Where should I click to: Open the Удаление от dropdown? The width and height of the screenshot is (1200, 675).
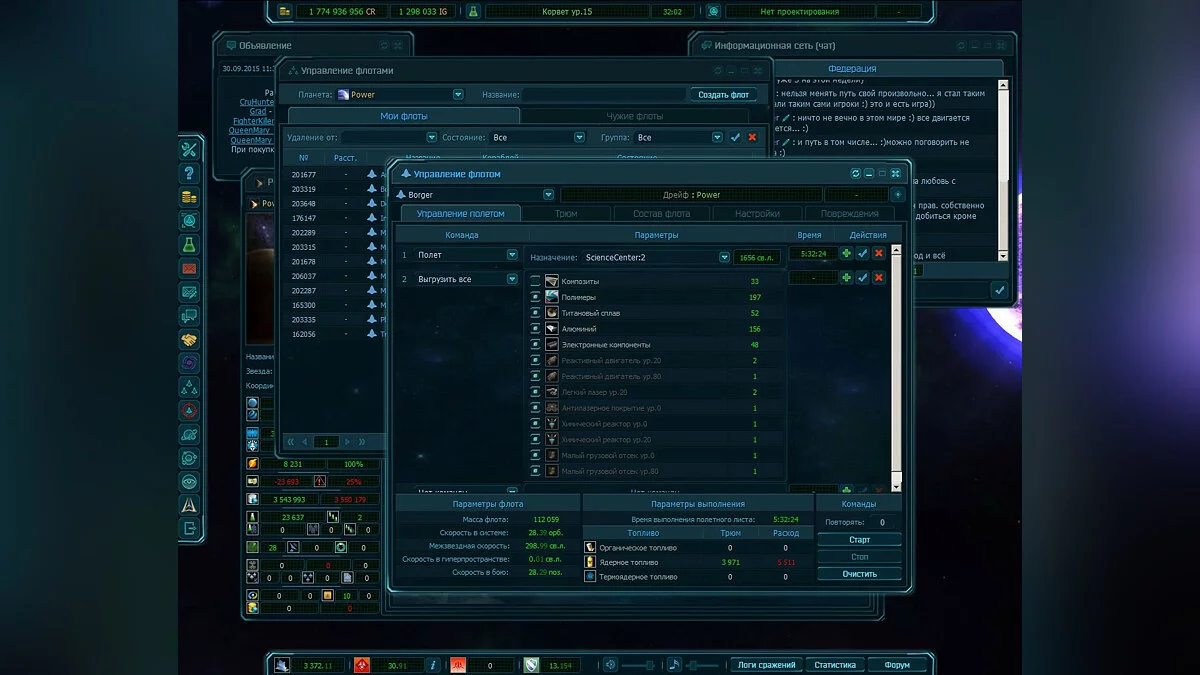[x=432, y=137]
